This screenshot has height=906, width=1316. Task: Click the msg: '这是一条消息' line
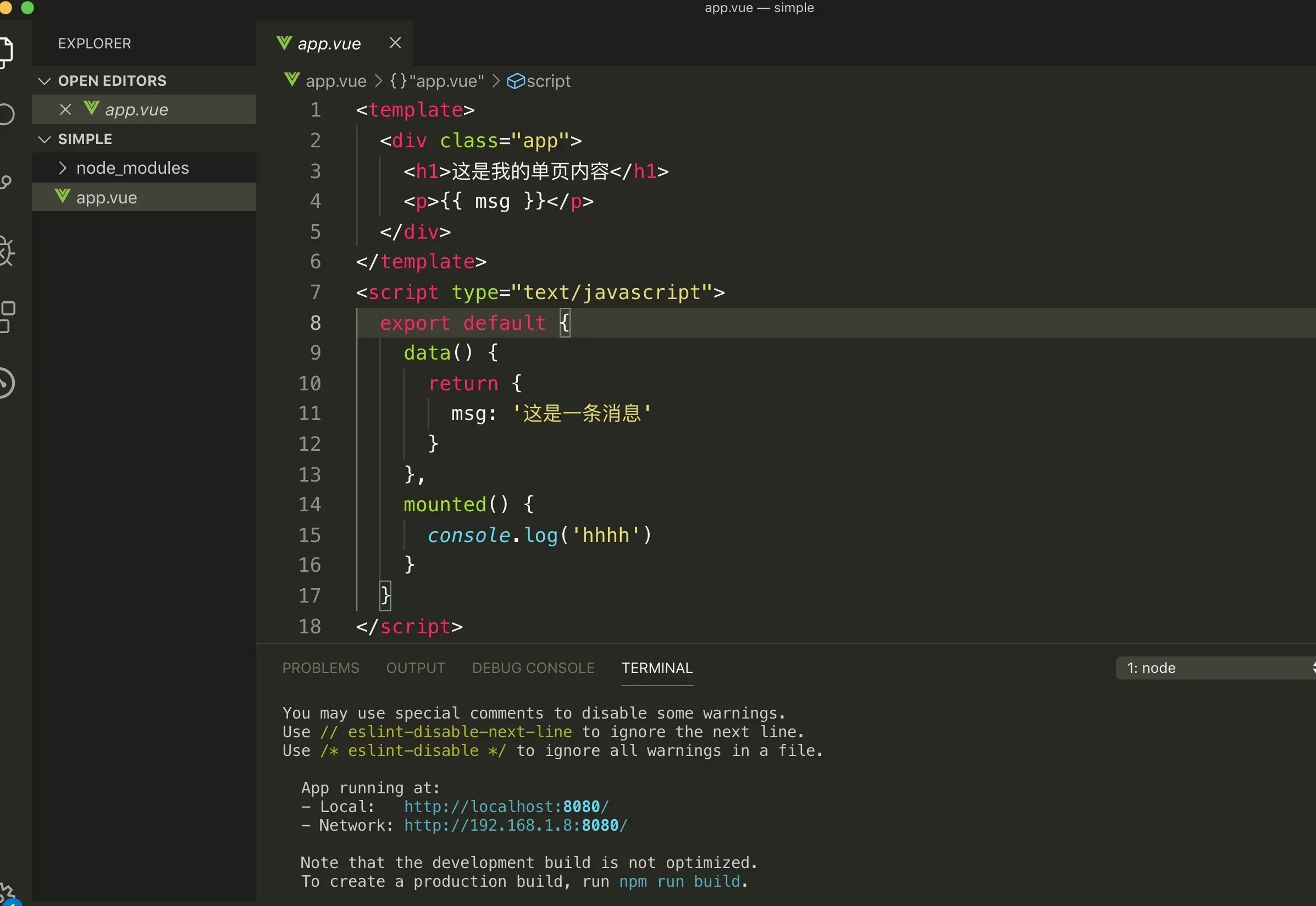click(551, 413)
